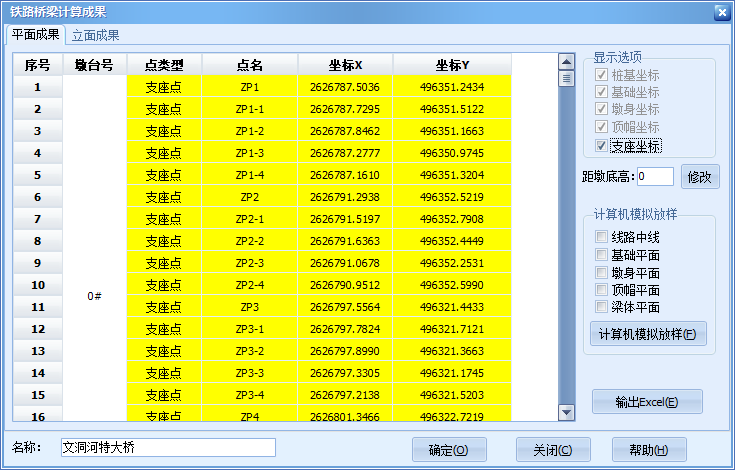Enable the 墩身平面 checkbox
The height and width of the screenshot is (470, 735).
601,272
